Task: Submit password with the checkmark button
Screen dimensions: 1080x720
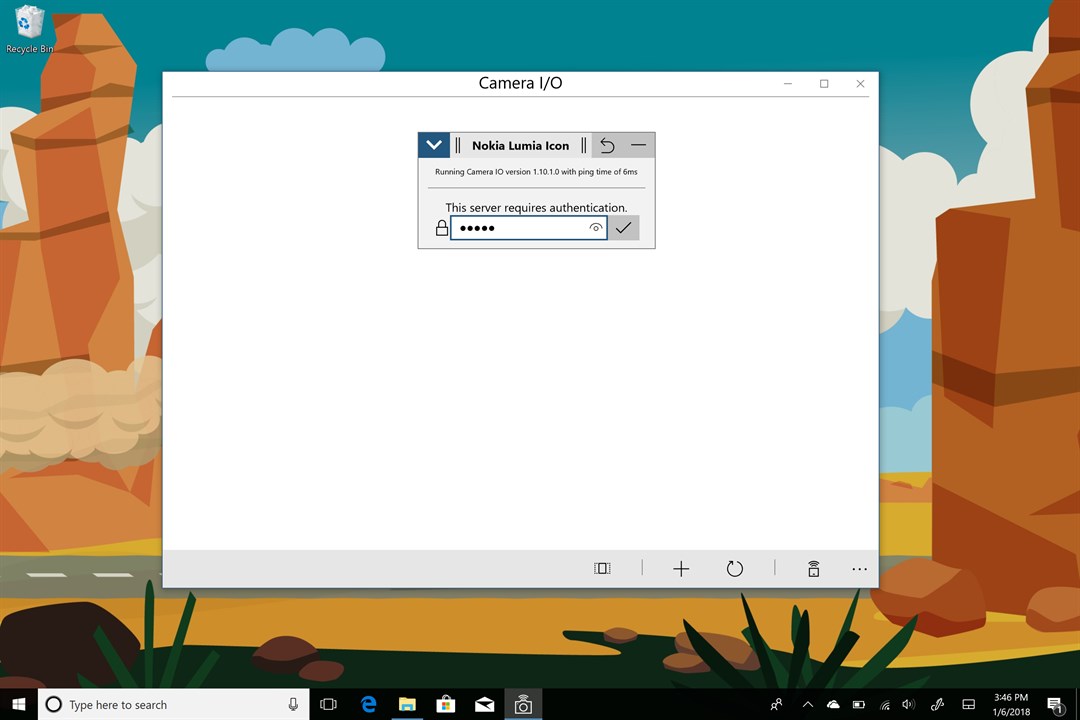Action: 623,228
